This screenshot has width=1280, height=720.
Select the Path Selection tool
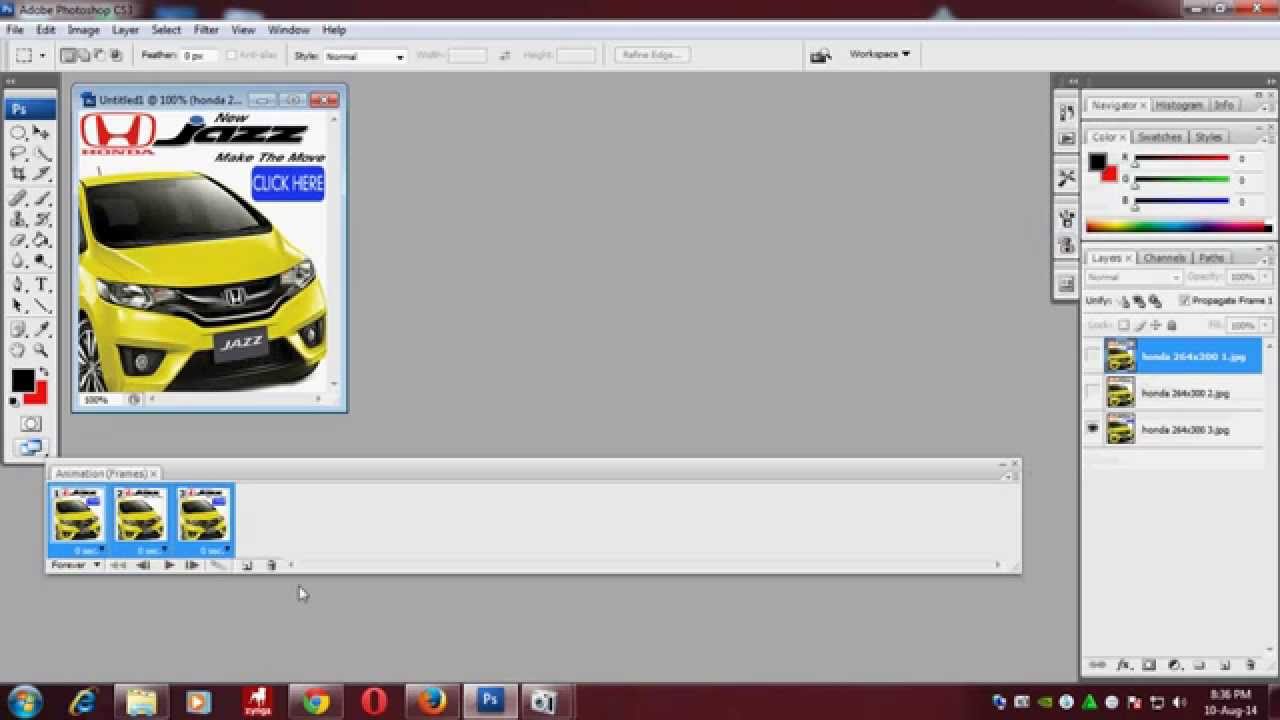18,305
